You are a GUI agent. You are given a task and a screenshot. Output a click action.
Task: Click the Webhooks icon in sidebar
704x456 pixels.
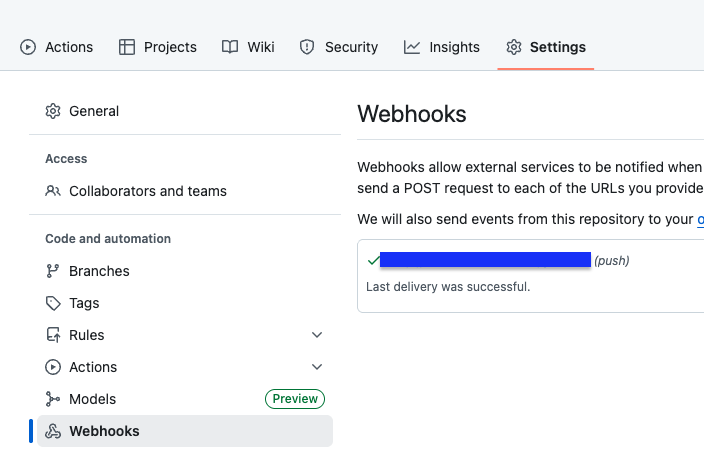click(x=53, y=431)
